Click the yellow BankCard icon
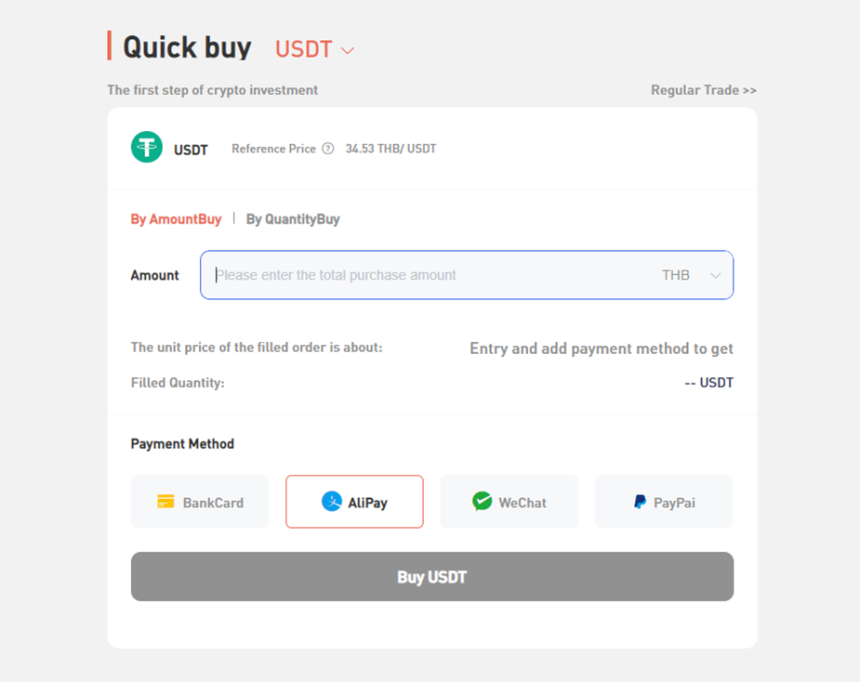 (166, 502)
